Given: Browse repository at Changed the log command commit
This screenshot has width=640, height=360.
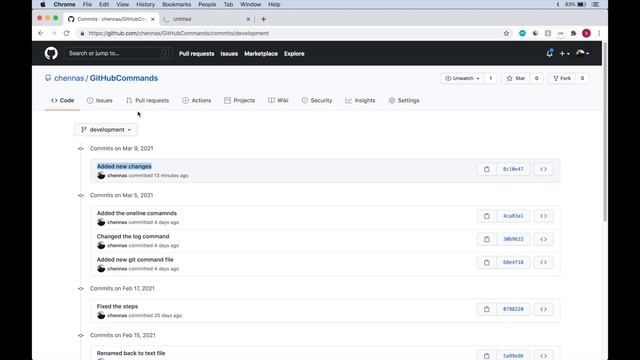Looking at the screenshot, I should (x=543, y=239).
